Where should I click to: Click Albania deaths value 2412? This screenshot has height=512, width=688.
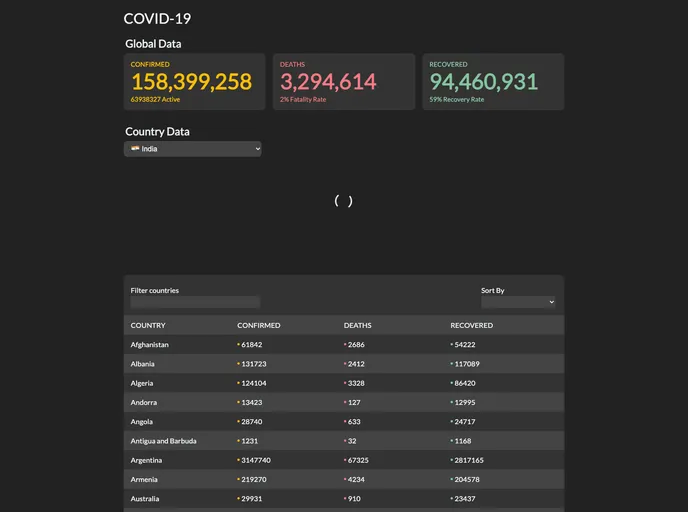(356, 364)
